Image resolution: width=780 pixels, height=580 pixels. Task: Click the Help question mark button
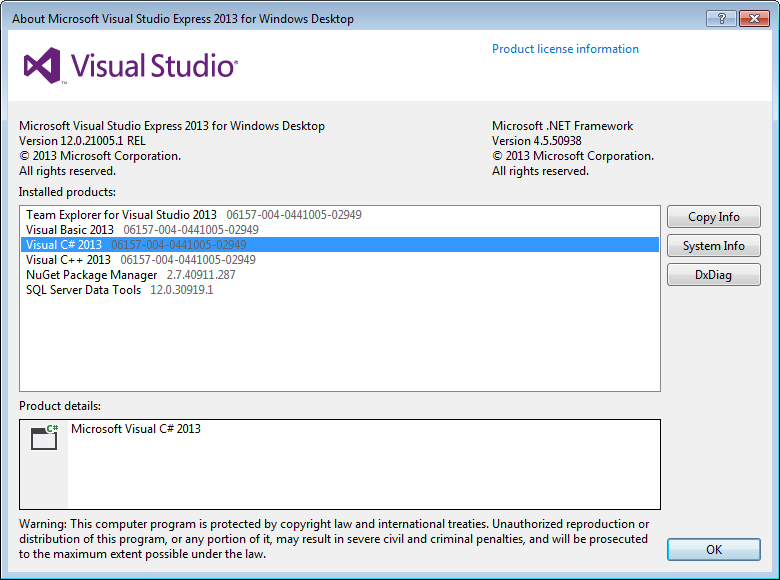point(721,18)
